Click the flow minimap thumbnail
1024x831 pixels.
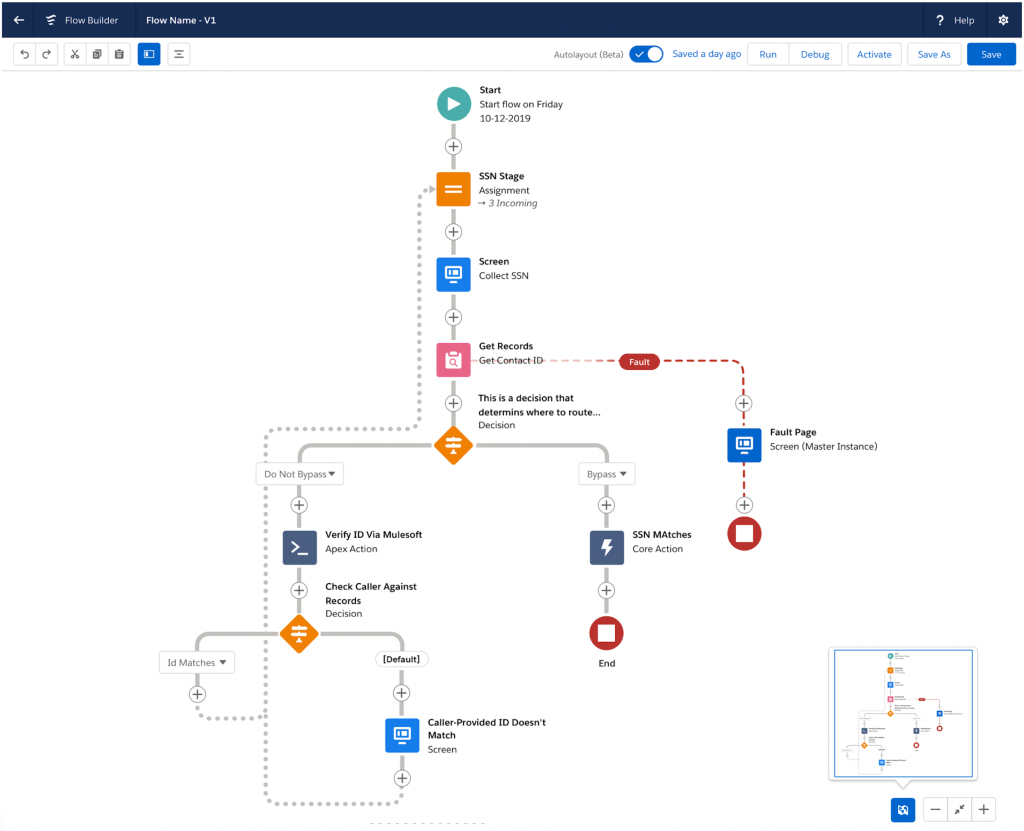click(x=902, y=712)
